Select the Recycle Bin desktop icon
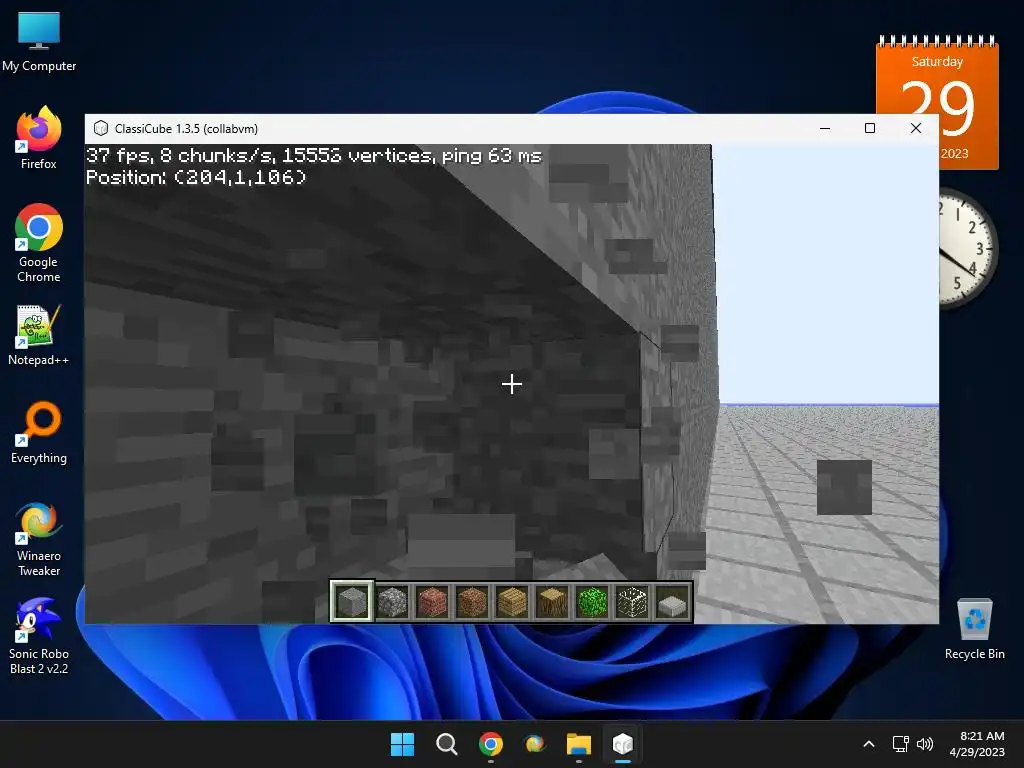Screen dimensions: 1024x768 click(974, 630)
